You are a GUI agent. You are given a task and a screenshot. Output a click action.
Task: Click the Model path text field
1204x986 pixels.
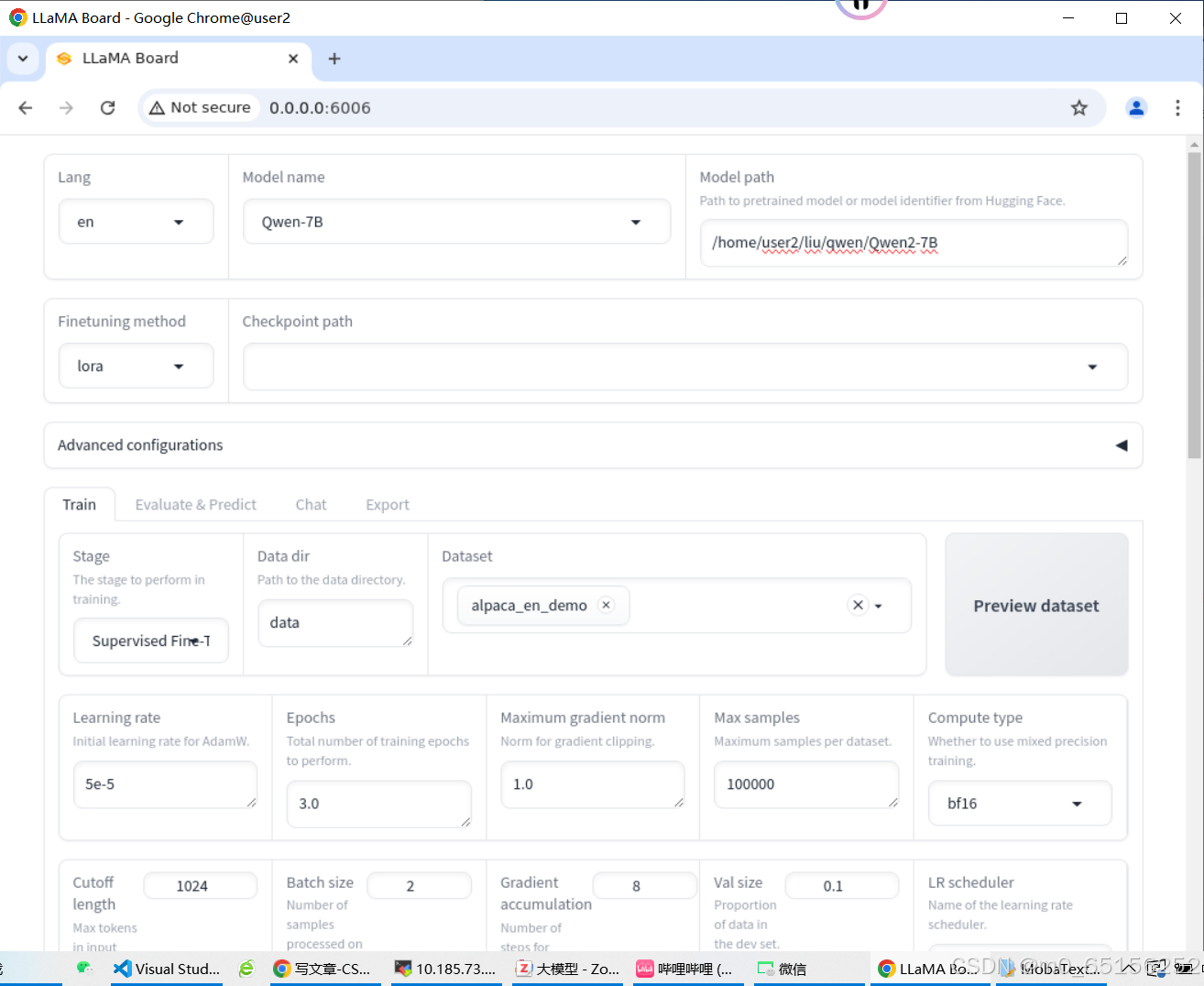coord(914,243)
